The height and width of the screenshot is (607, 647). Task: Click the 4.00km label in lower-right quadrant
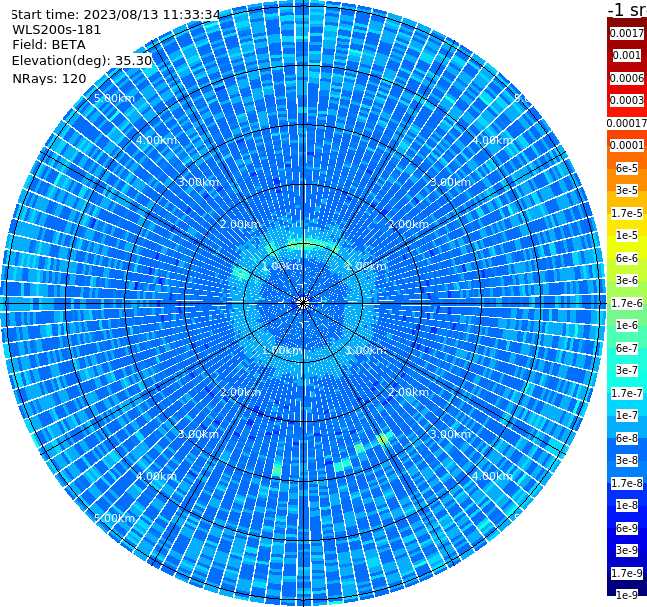coord(492,476)
